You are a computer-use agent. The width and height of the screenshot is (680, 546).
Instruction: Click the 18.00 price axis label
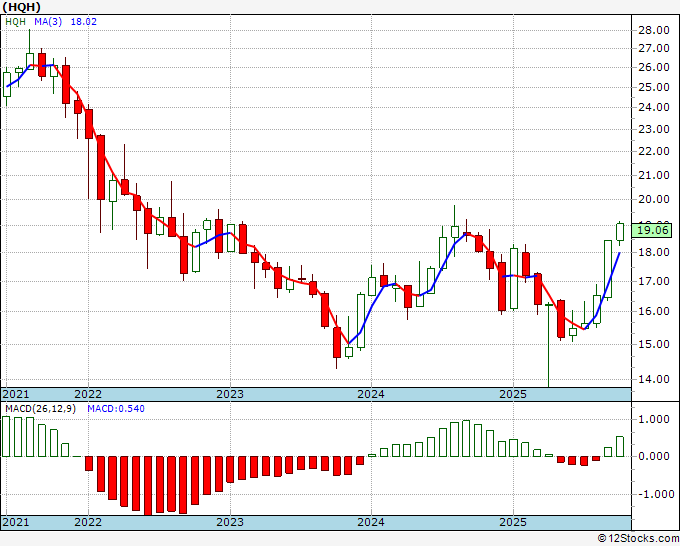654,252
